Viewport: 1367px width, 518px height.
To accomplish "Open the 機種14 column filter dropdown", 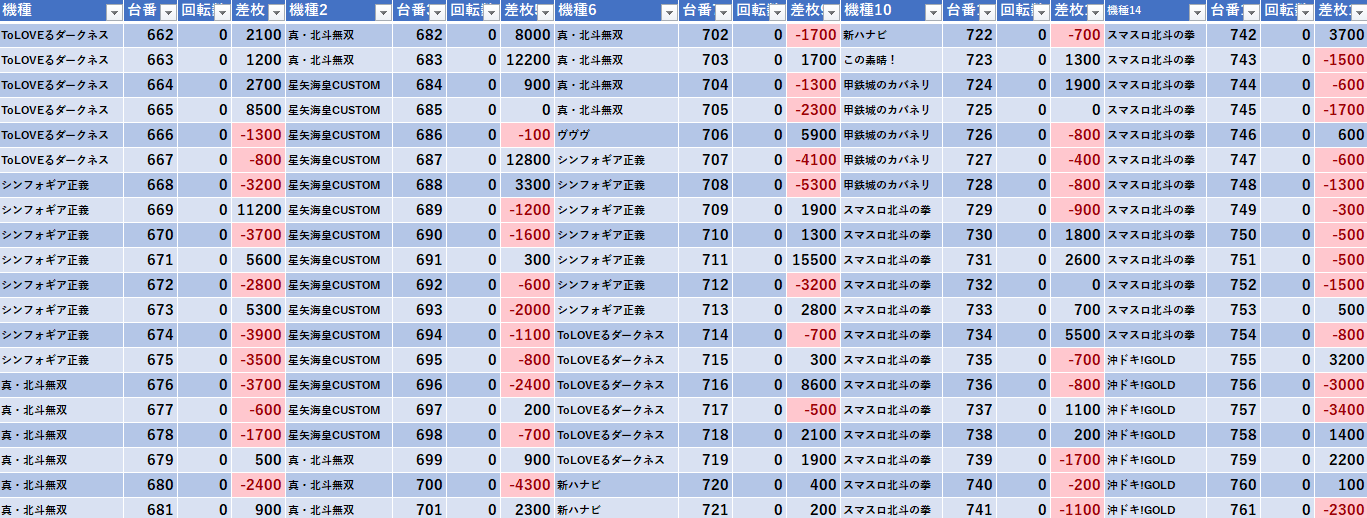I will click(x=1196, y=12).
